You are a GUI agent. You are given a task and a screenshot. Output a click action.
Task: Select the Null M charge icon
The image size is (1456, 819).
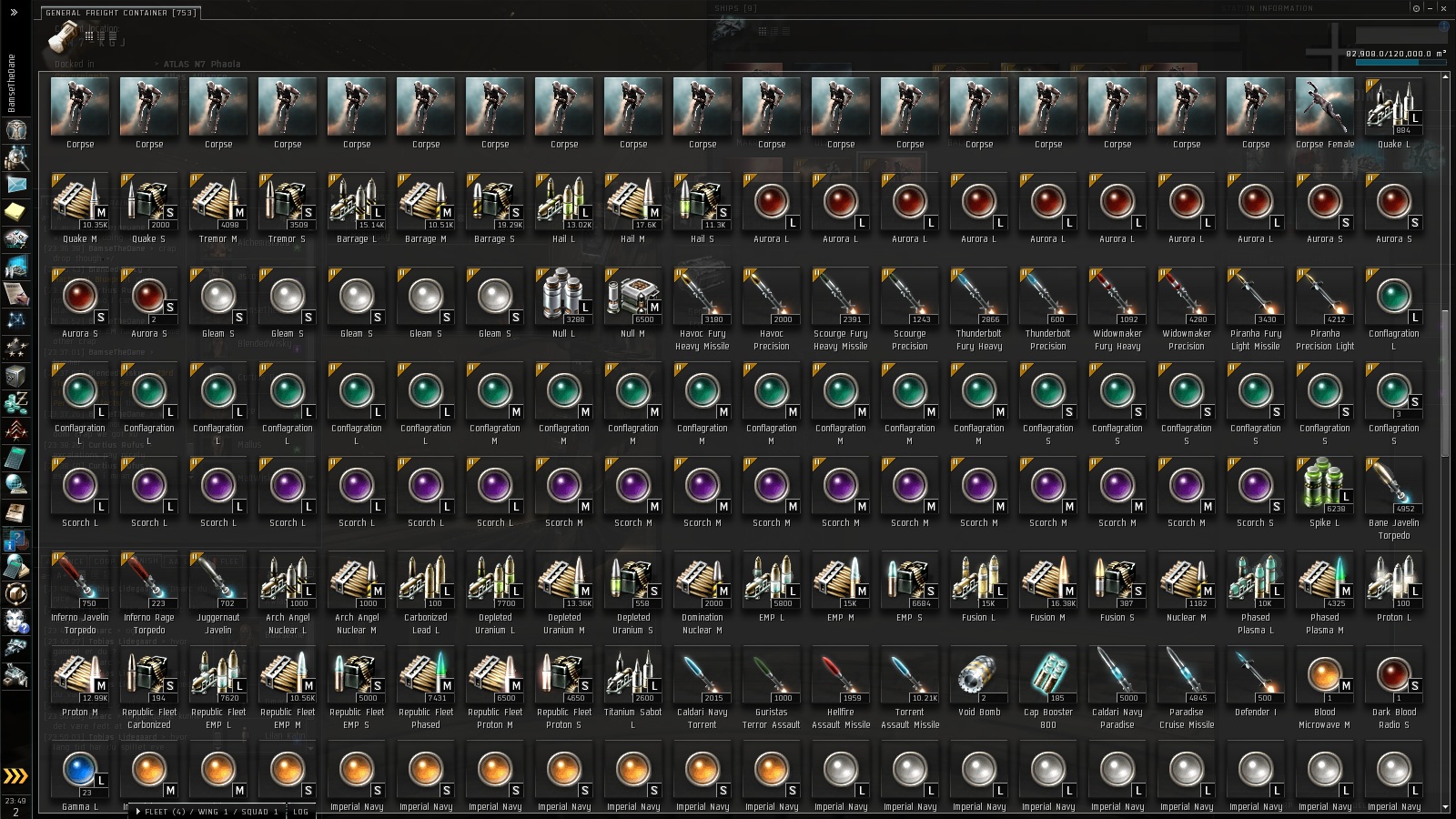[632, 296]
